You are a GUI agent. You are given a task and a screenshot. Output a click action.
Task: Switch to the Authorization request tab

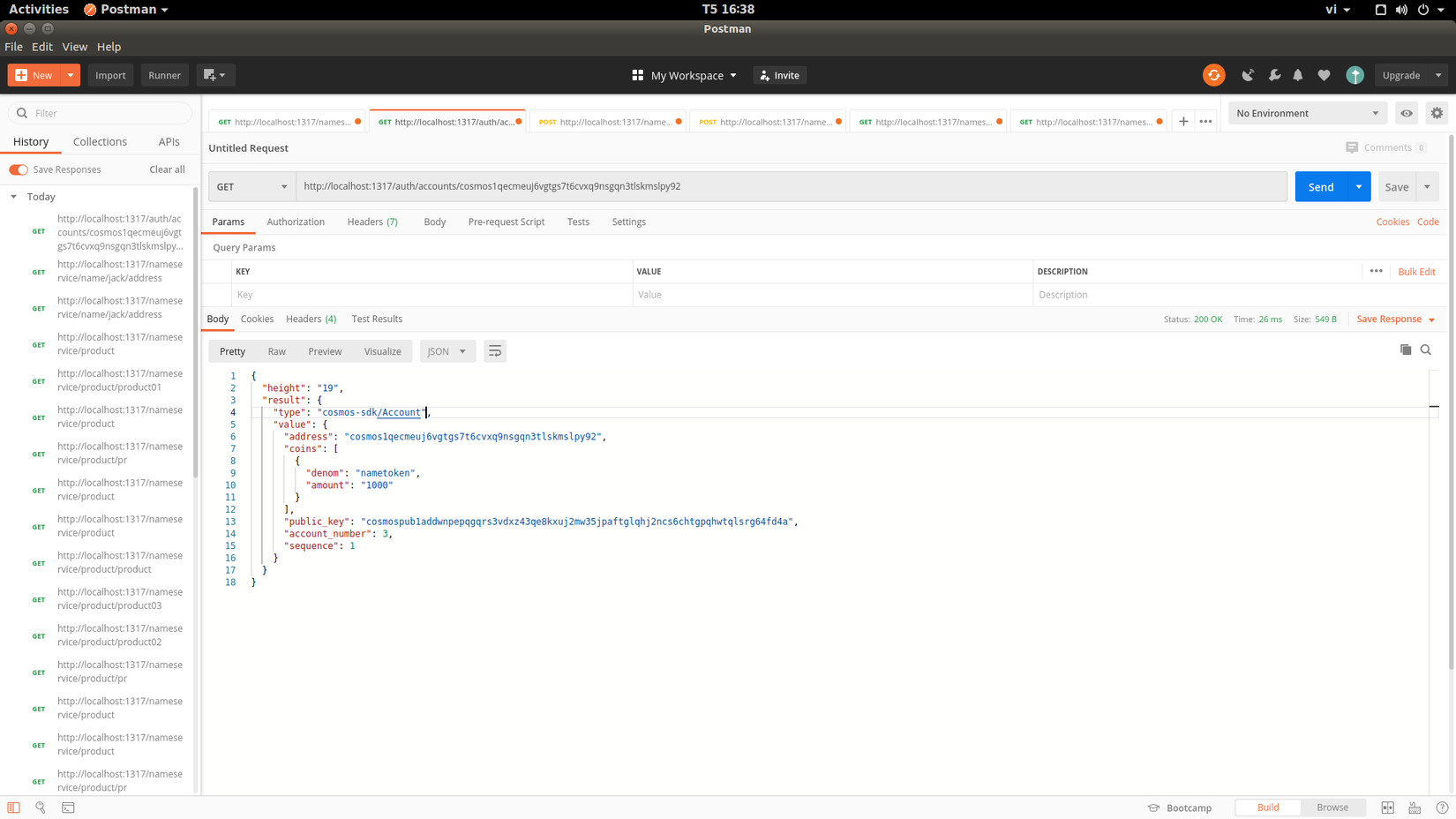tap(296, 222)
